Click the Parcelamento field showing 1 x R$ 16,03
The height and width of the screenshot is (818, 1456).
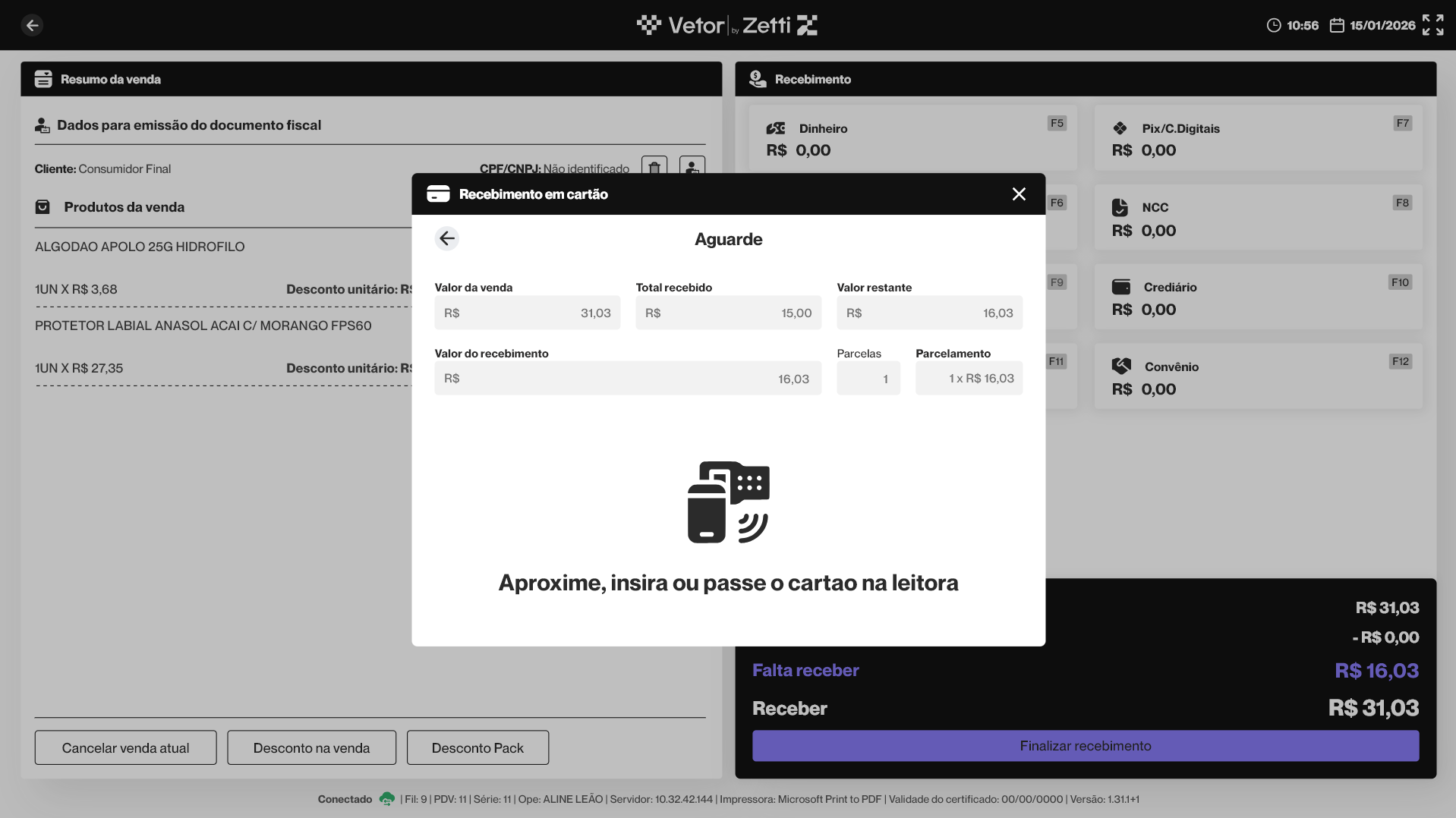click(968, 379)
